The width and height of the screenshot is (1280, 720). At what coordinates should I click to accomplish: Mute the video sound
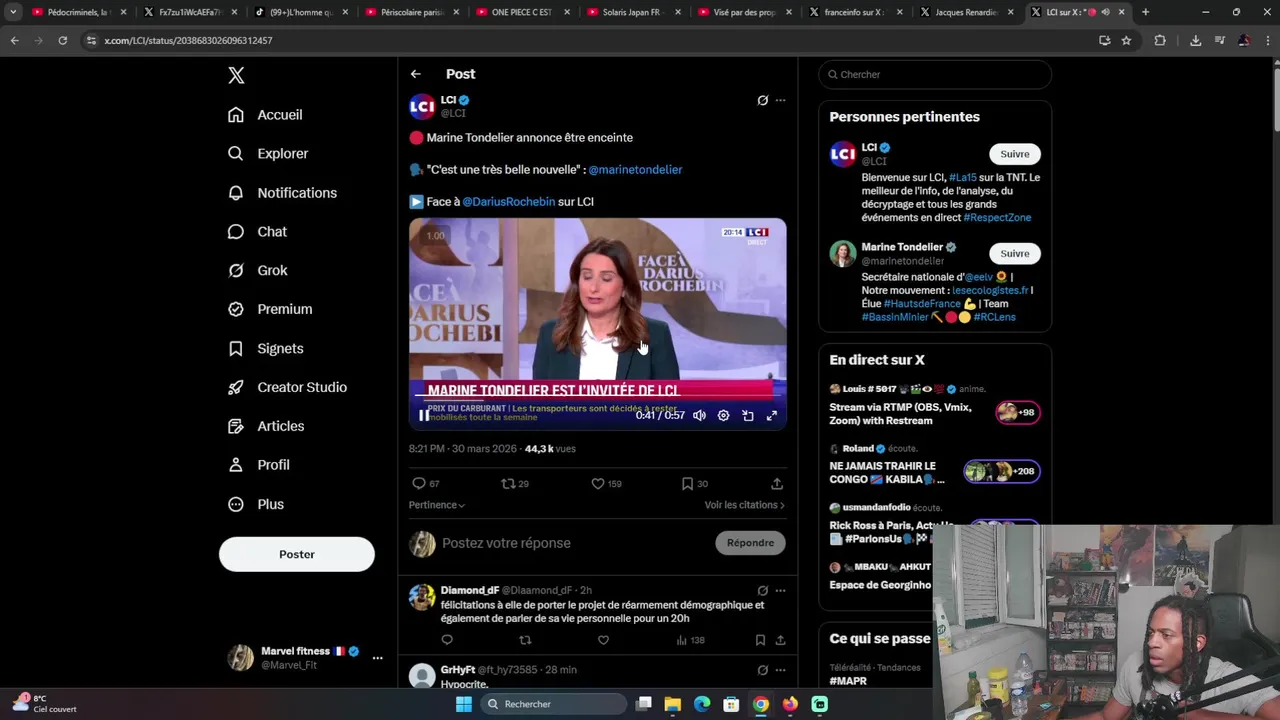699,416
